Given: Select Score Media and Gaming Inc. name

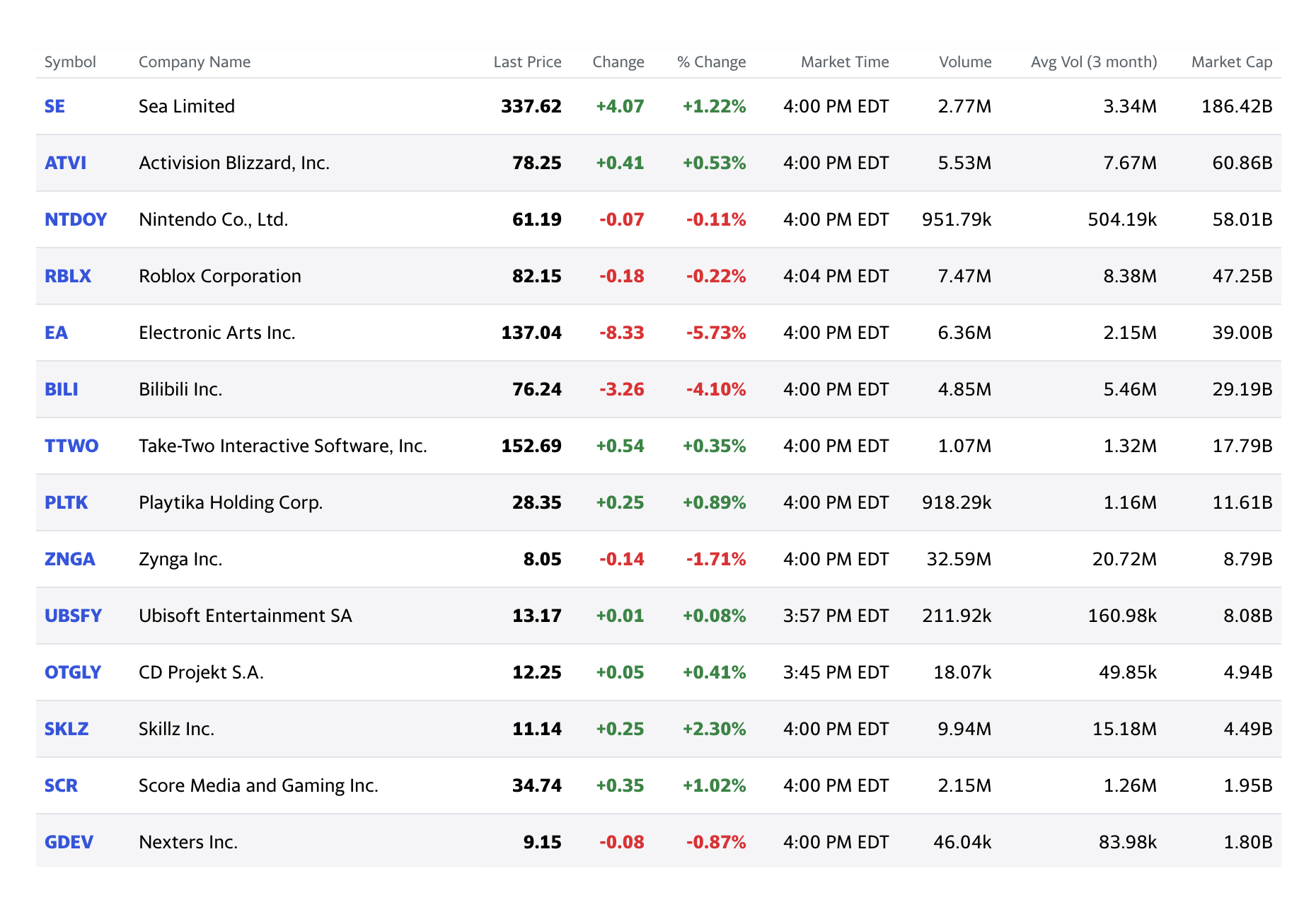Looking at the screenshot, I should 258,785.
